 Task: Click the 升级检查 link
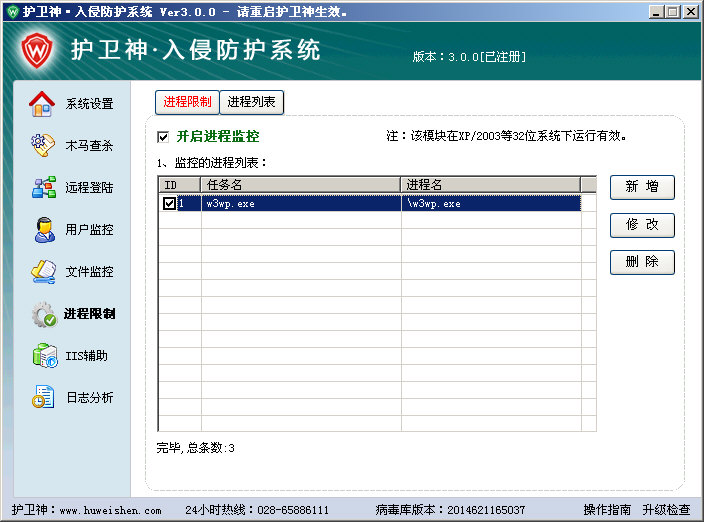click(666, 510)
